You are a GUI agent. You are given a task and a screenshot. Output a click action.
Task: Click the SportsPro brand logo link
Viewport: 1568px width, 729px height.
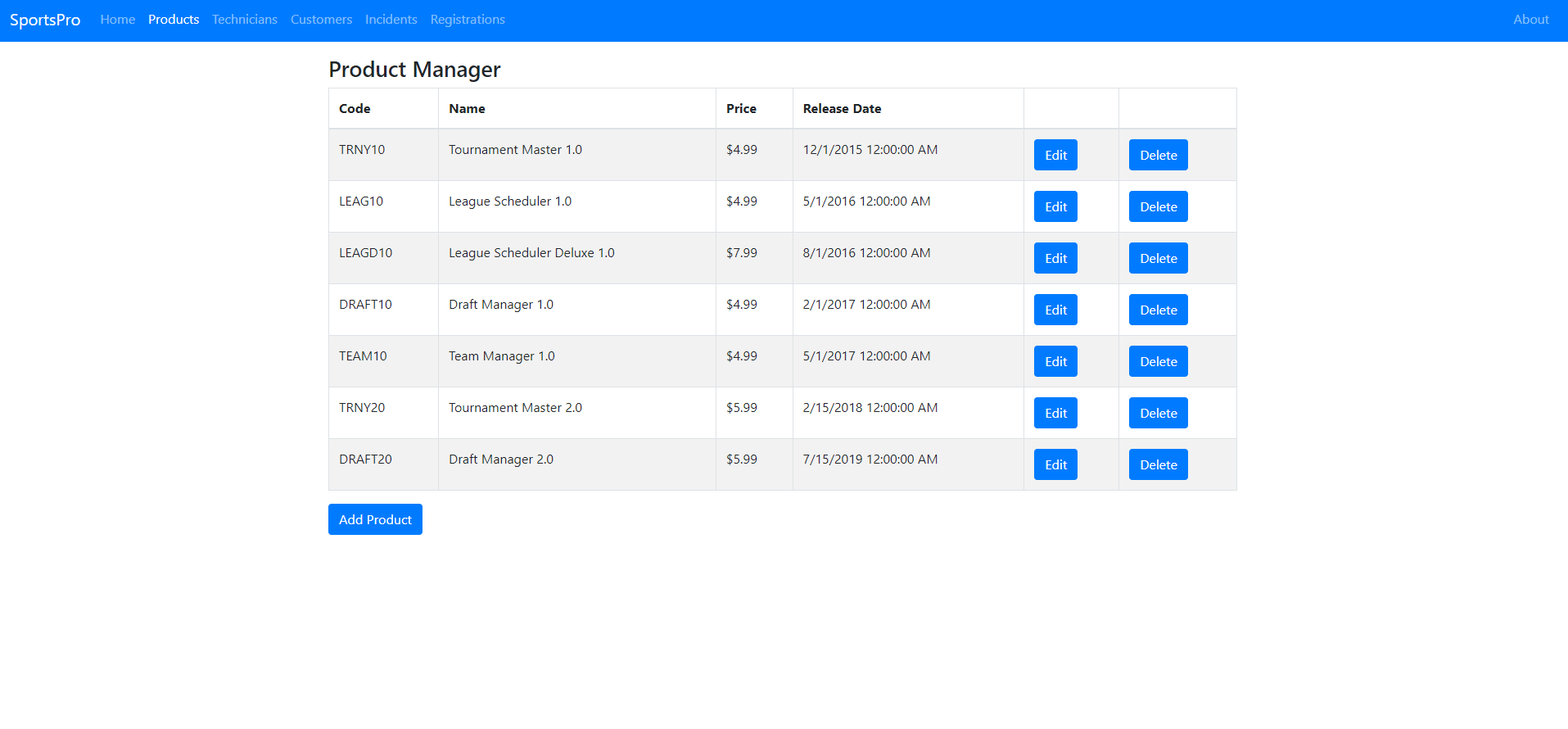45,20
